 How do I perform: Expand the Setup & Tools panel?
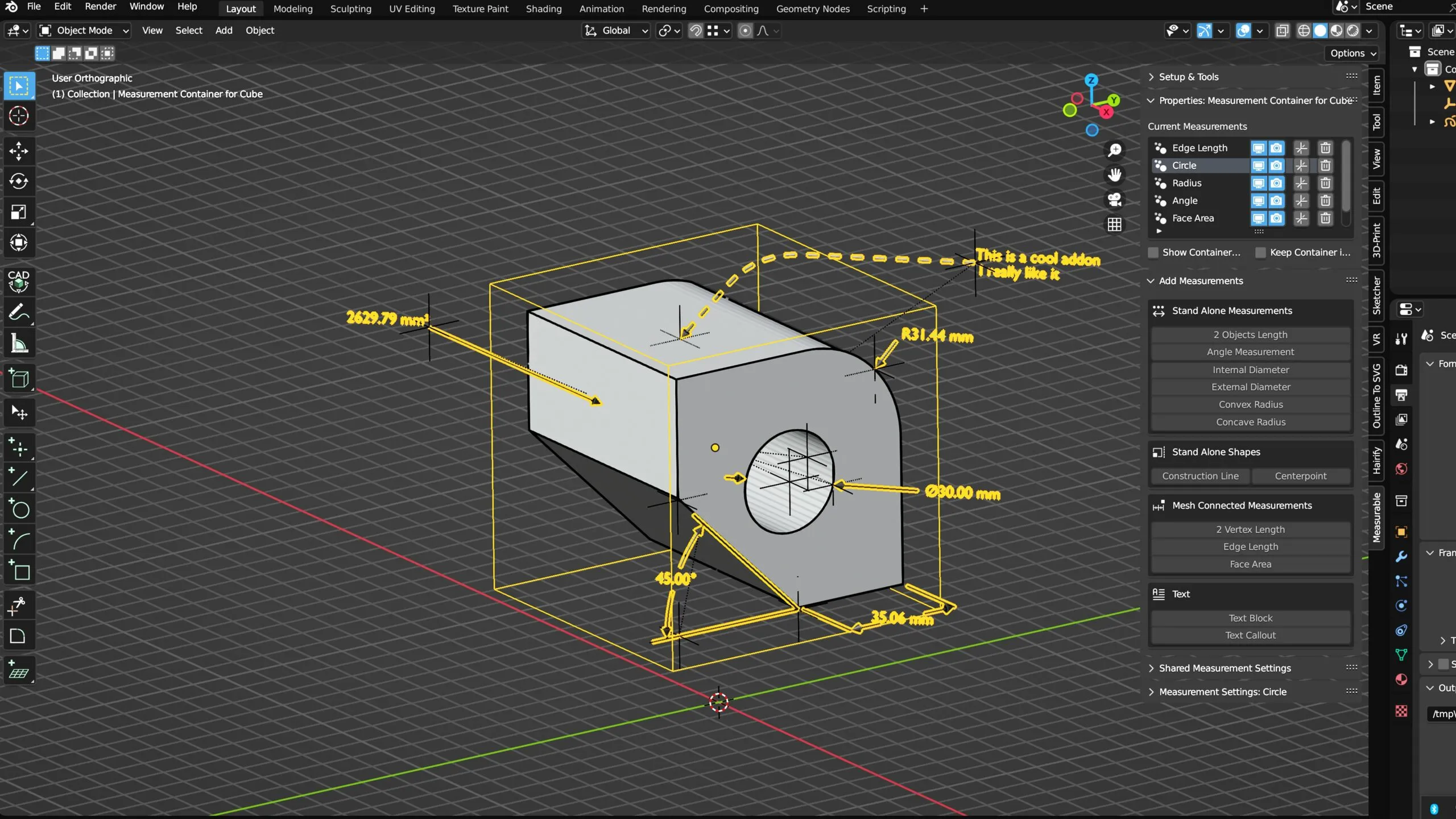tap(1188, 77)
